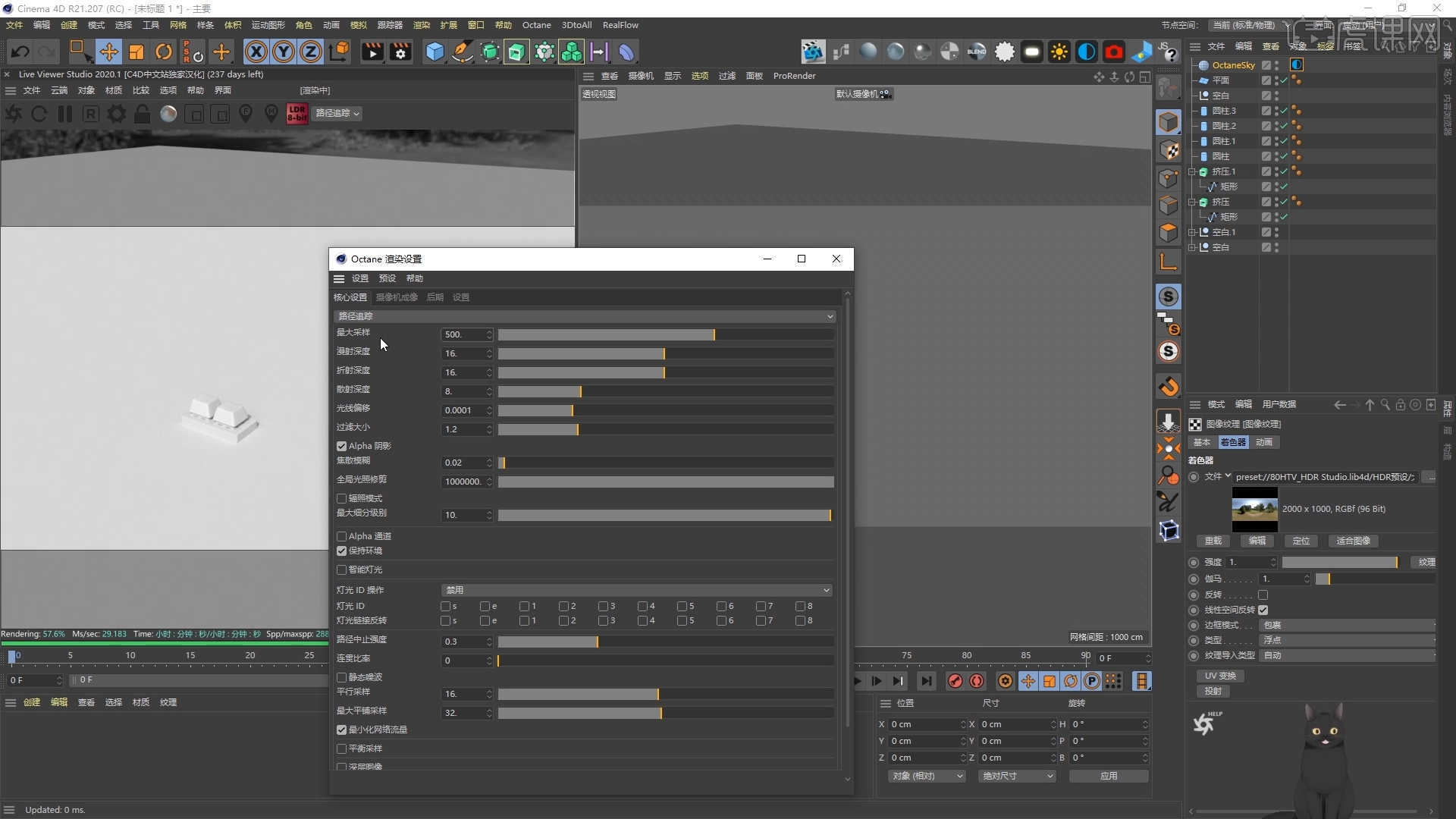
Task: Open the 纹理导入类型 自动 dropdown
Action: pos(1348,655)
